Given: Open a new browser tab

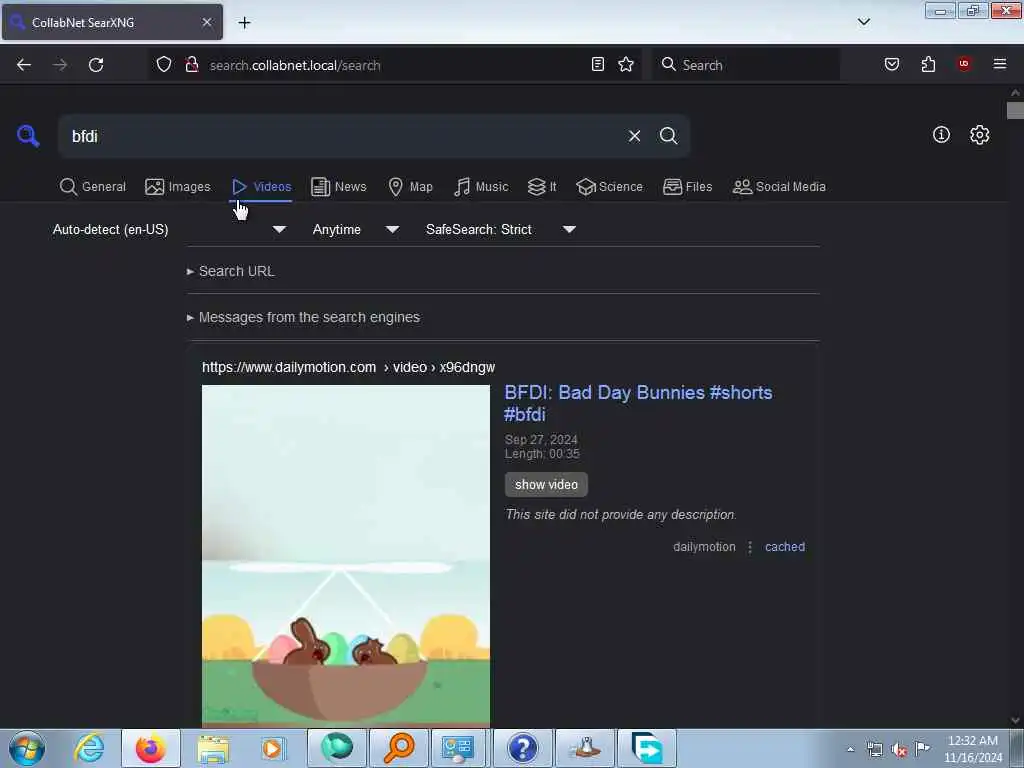Looking at the screenshot, I should (x=244, y=23).
